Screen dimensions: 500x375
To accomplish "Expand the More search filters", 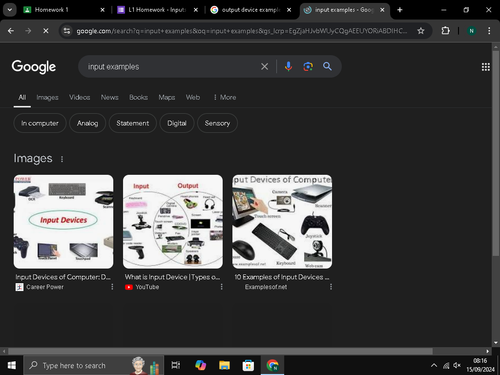I will click(225, 97).
